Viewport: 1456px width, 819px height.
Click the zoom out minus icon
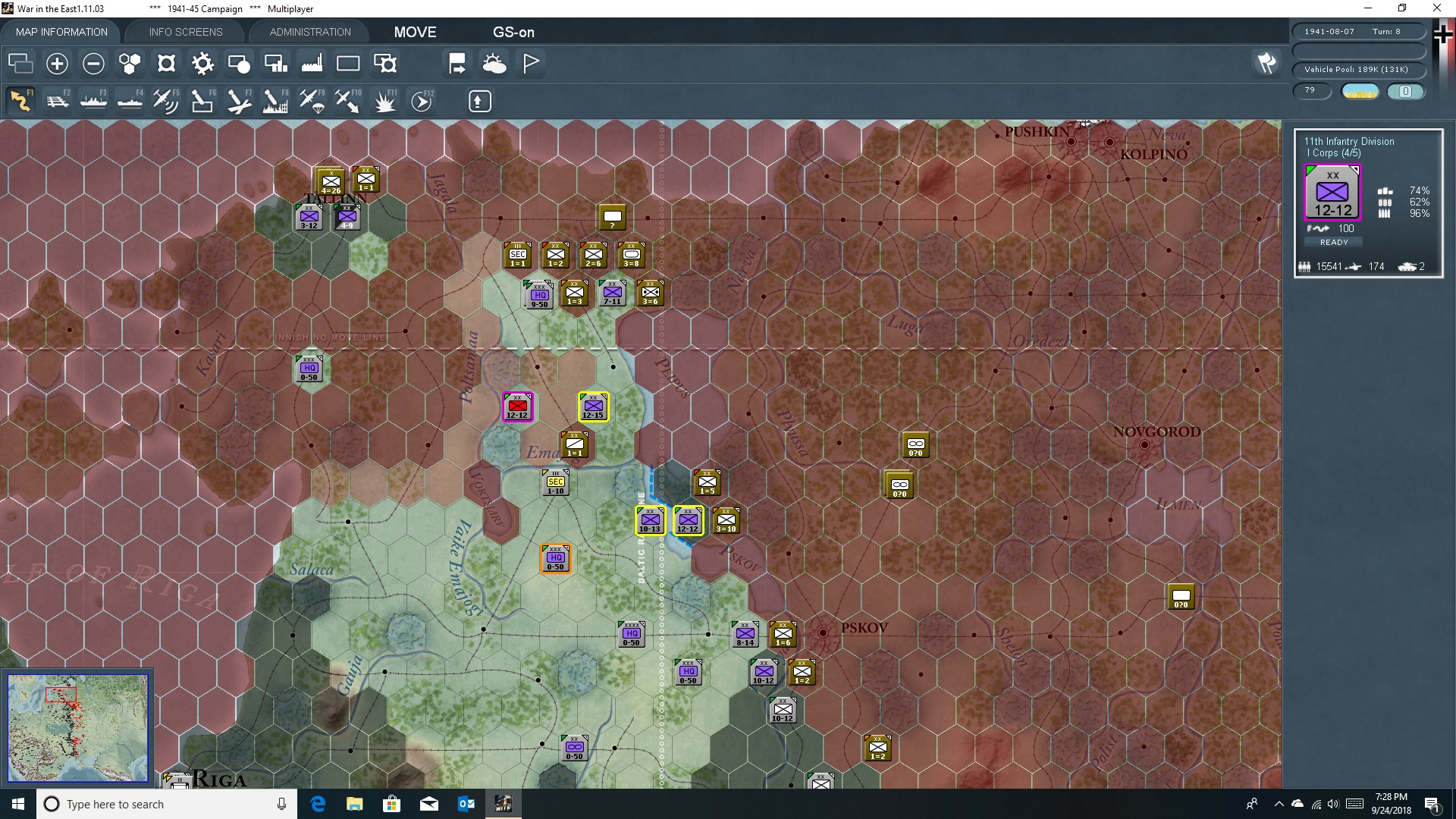point(93,64)
